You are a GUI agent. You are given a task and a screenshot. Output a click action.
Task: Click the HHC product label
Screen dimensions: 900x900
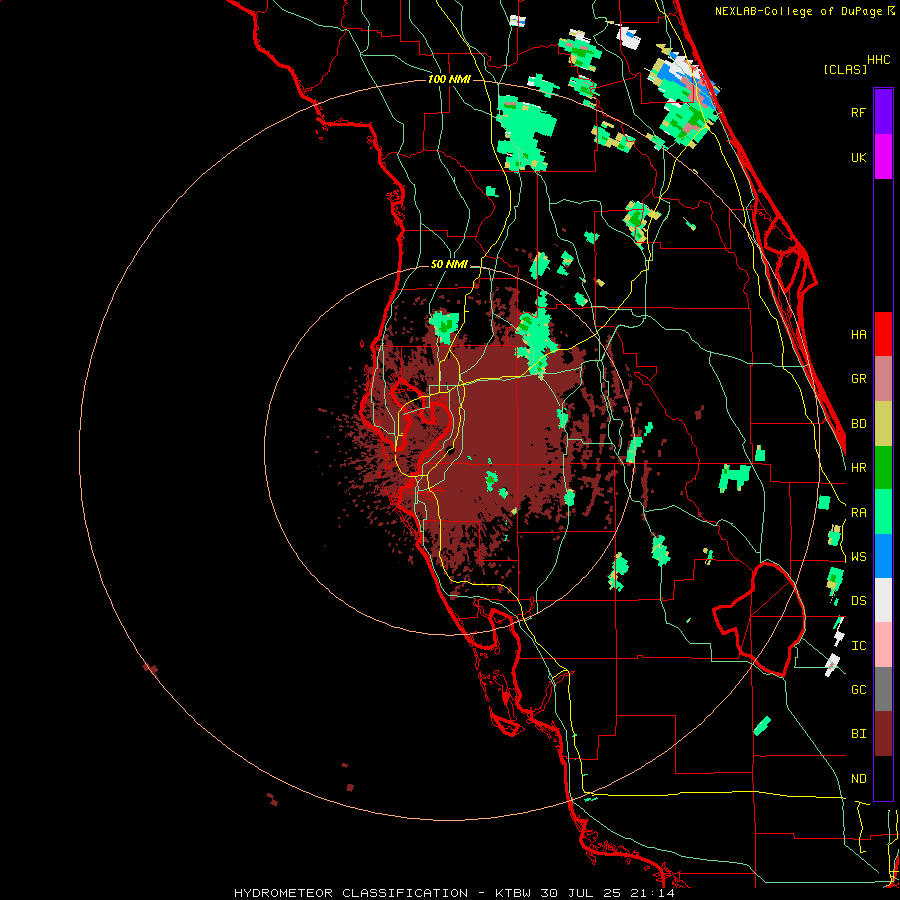click(878, 60)
